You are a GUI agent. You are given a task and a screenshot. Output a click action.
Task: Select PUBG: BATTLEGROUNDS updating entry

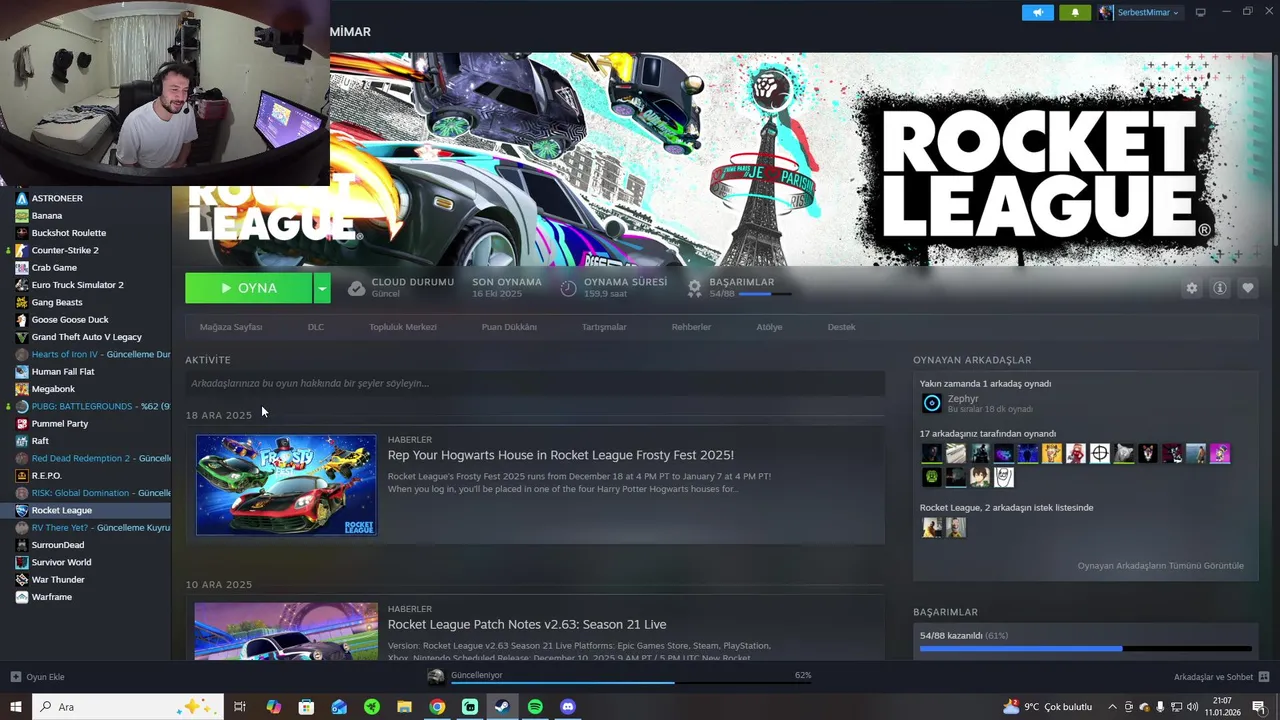(92, 406)
